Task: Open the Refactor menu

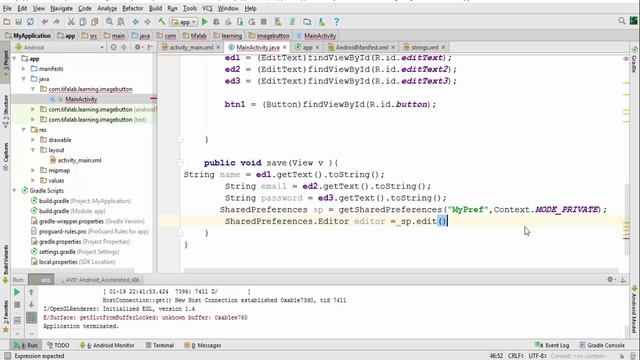Action: click(x=133, y=8)
